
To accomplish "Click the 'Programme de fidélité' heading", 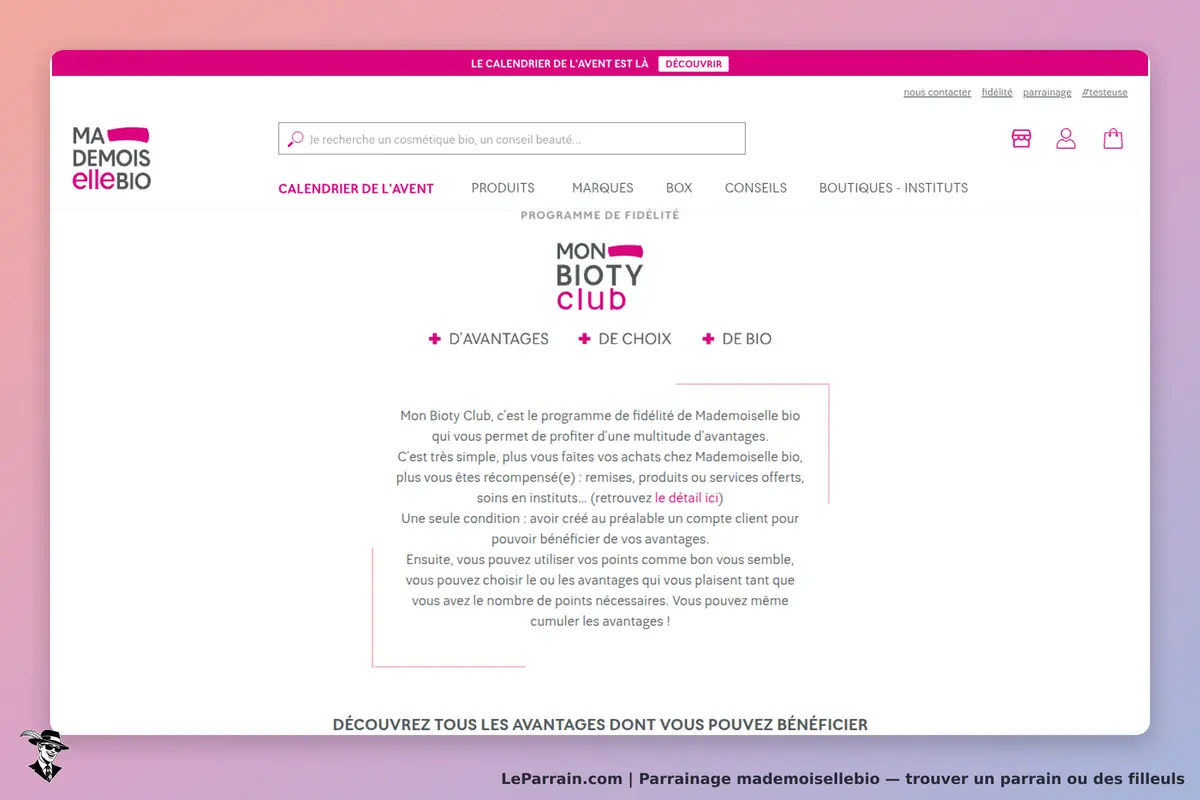I will (x=600, y=215).
